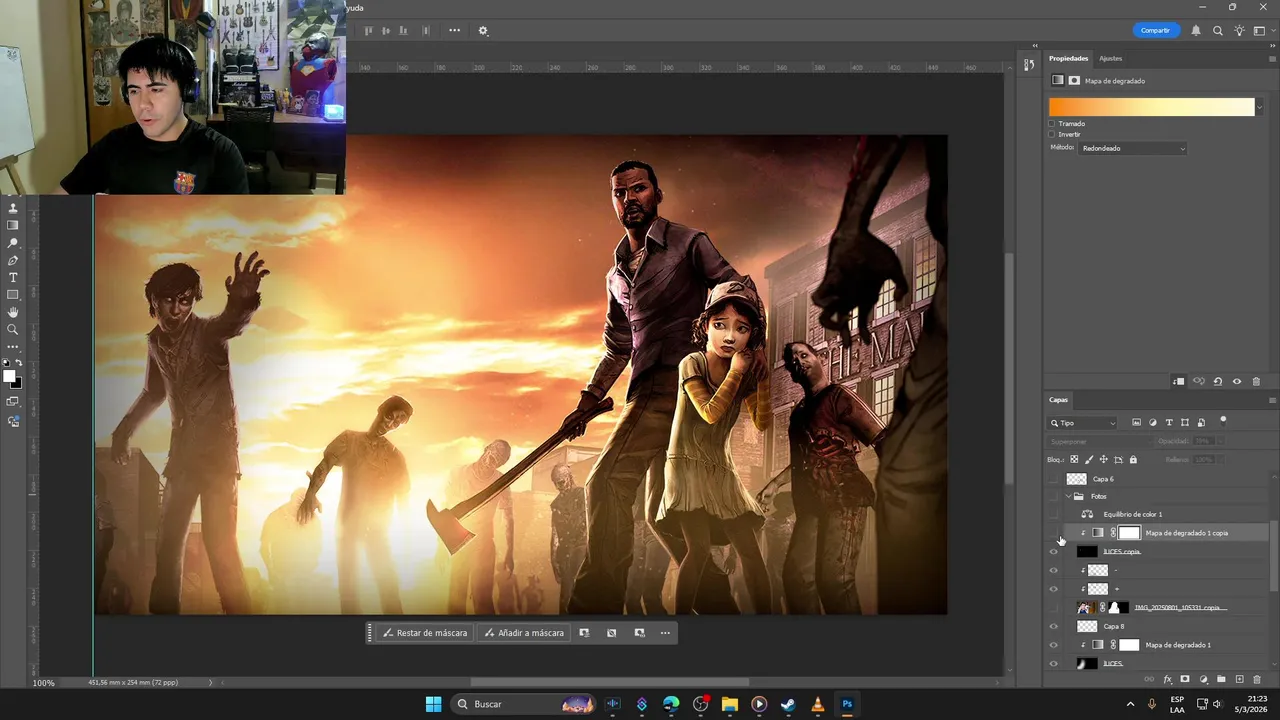The height and width of the screenshot is (720, 1280).
Task: Open the notifications bell
Action: [x=1196, y=31]
